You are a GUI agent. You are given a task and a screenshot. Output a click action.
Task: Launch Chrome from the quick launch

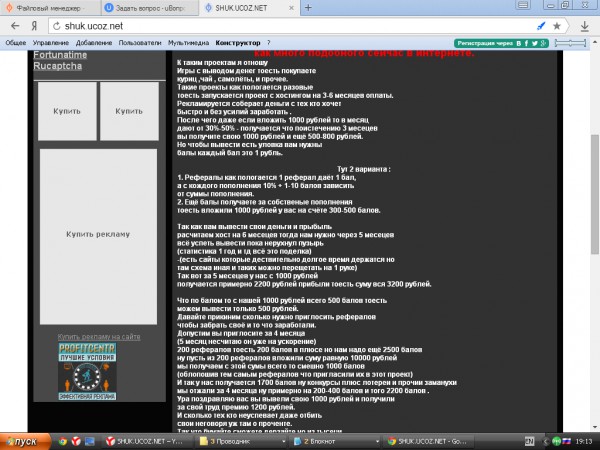(63, 442)
